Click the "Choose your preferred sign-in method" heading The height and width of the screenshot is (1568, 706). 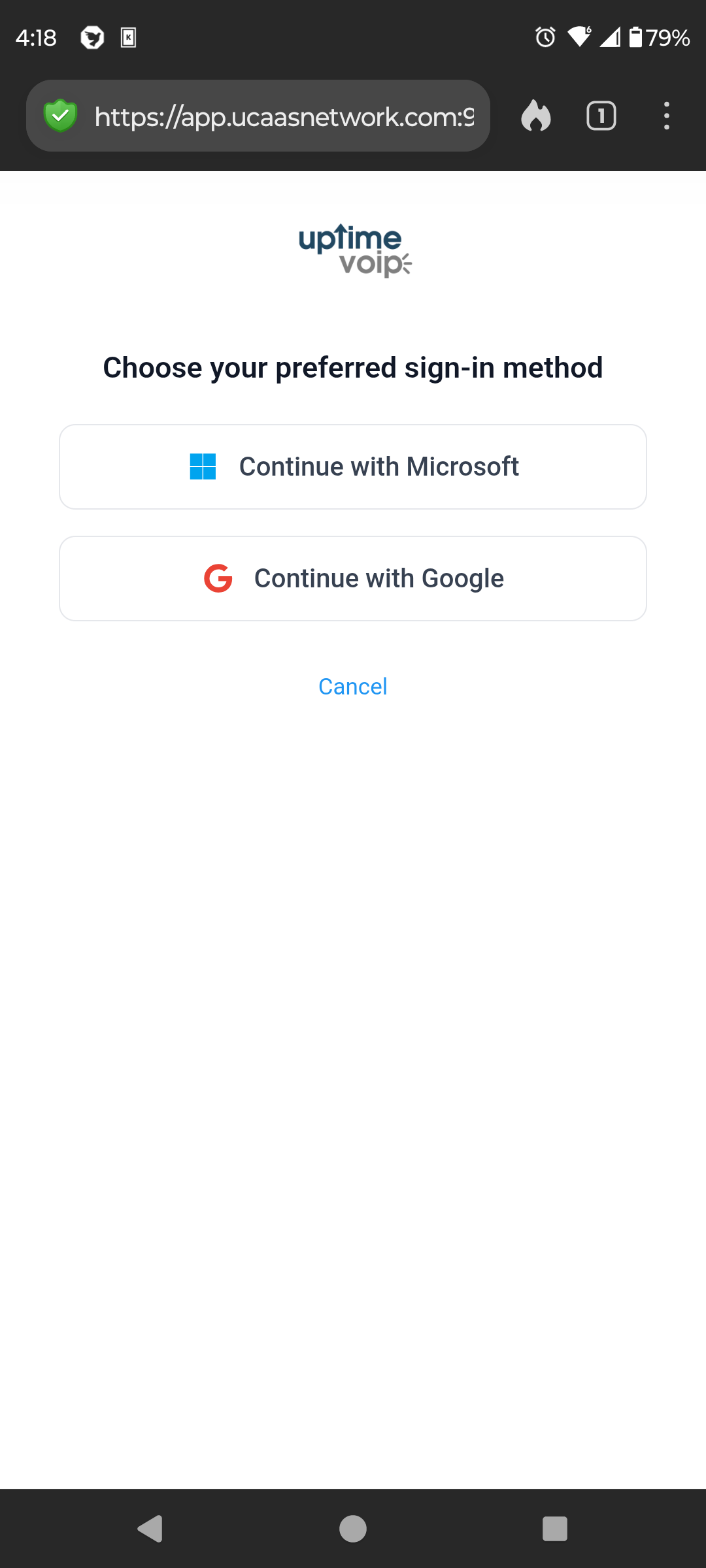pos(353,368)
